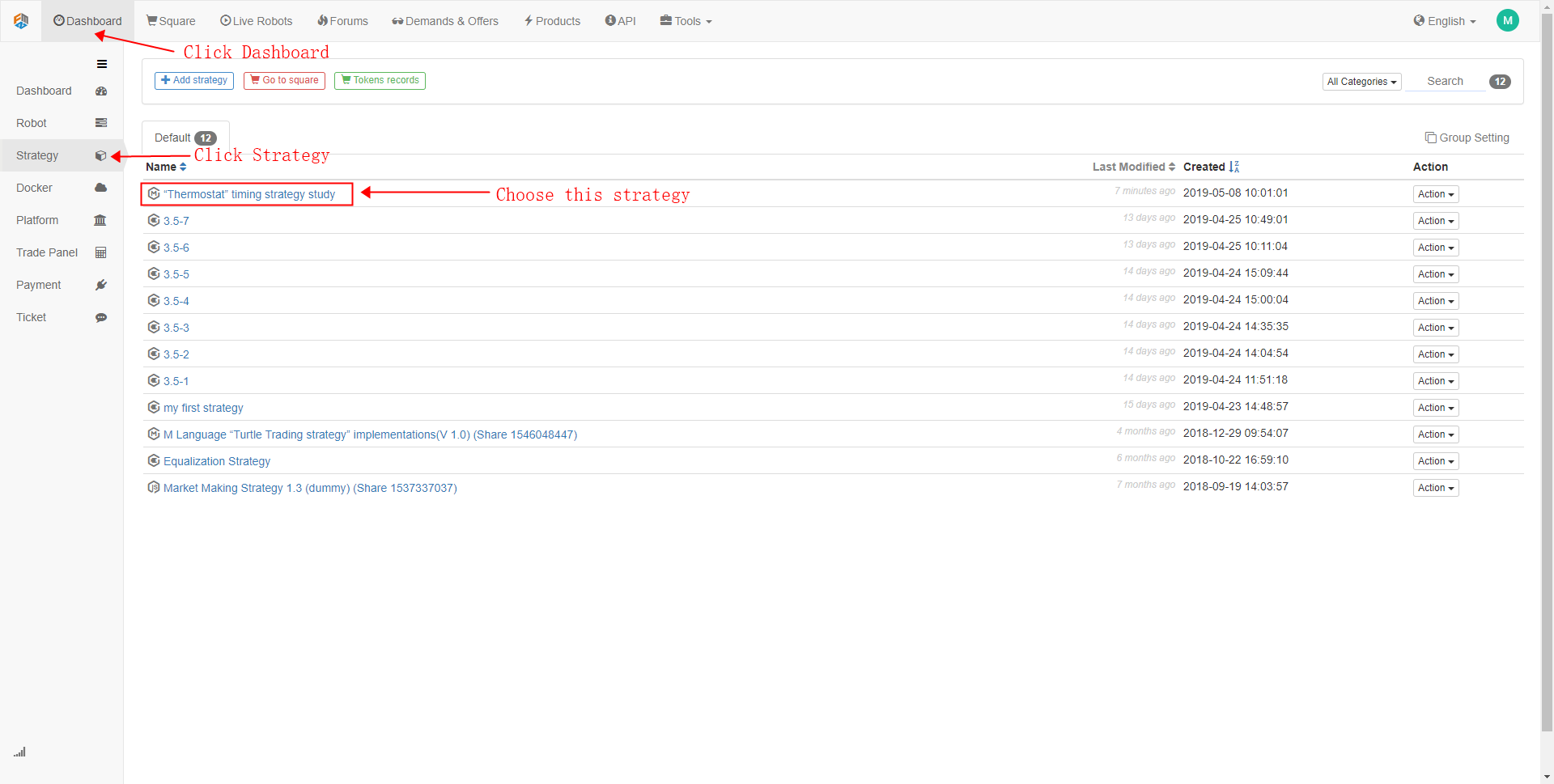Click the Group Setting link
Screen dimensions: 1554x784
(1467, 138)
